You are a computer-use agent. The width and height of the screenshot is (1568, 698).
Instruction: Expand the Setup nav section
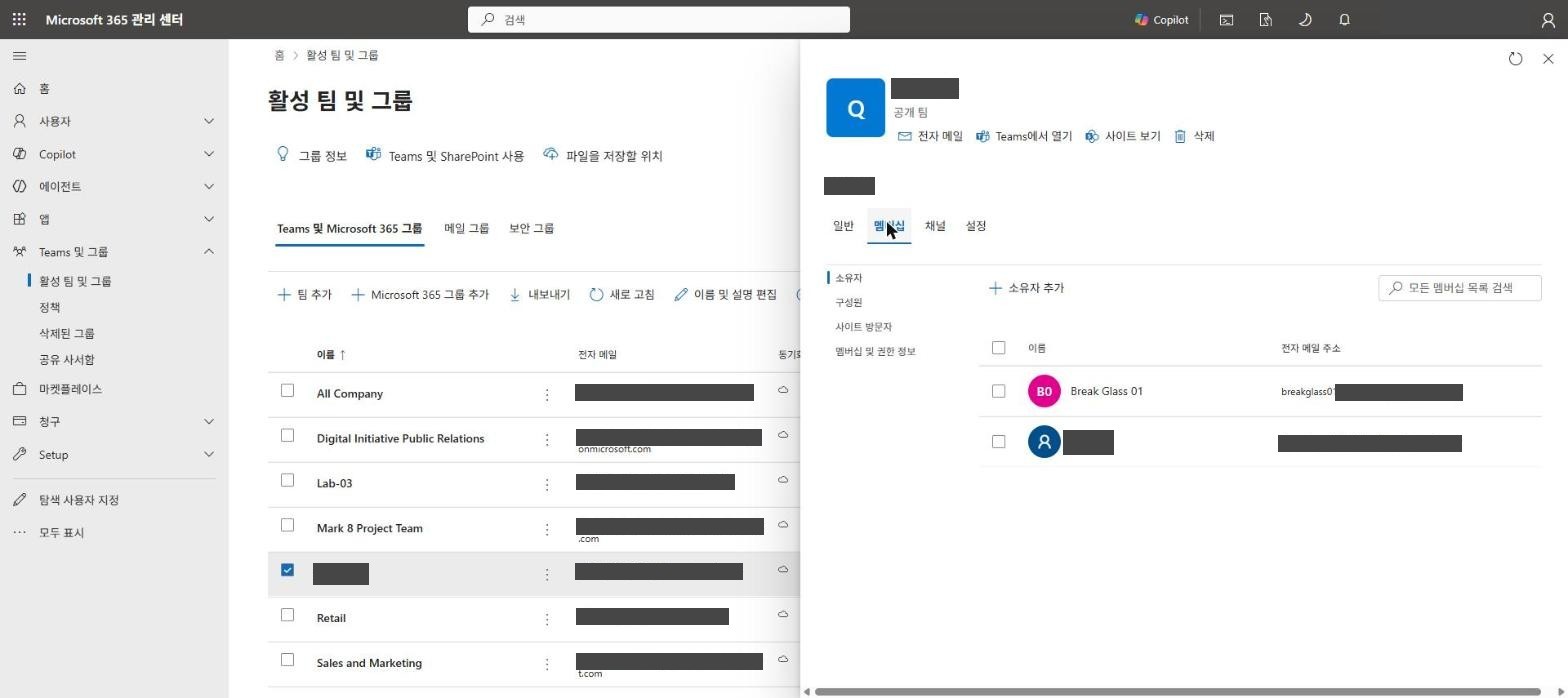209,454
